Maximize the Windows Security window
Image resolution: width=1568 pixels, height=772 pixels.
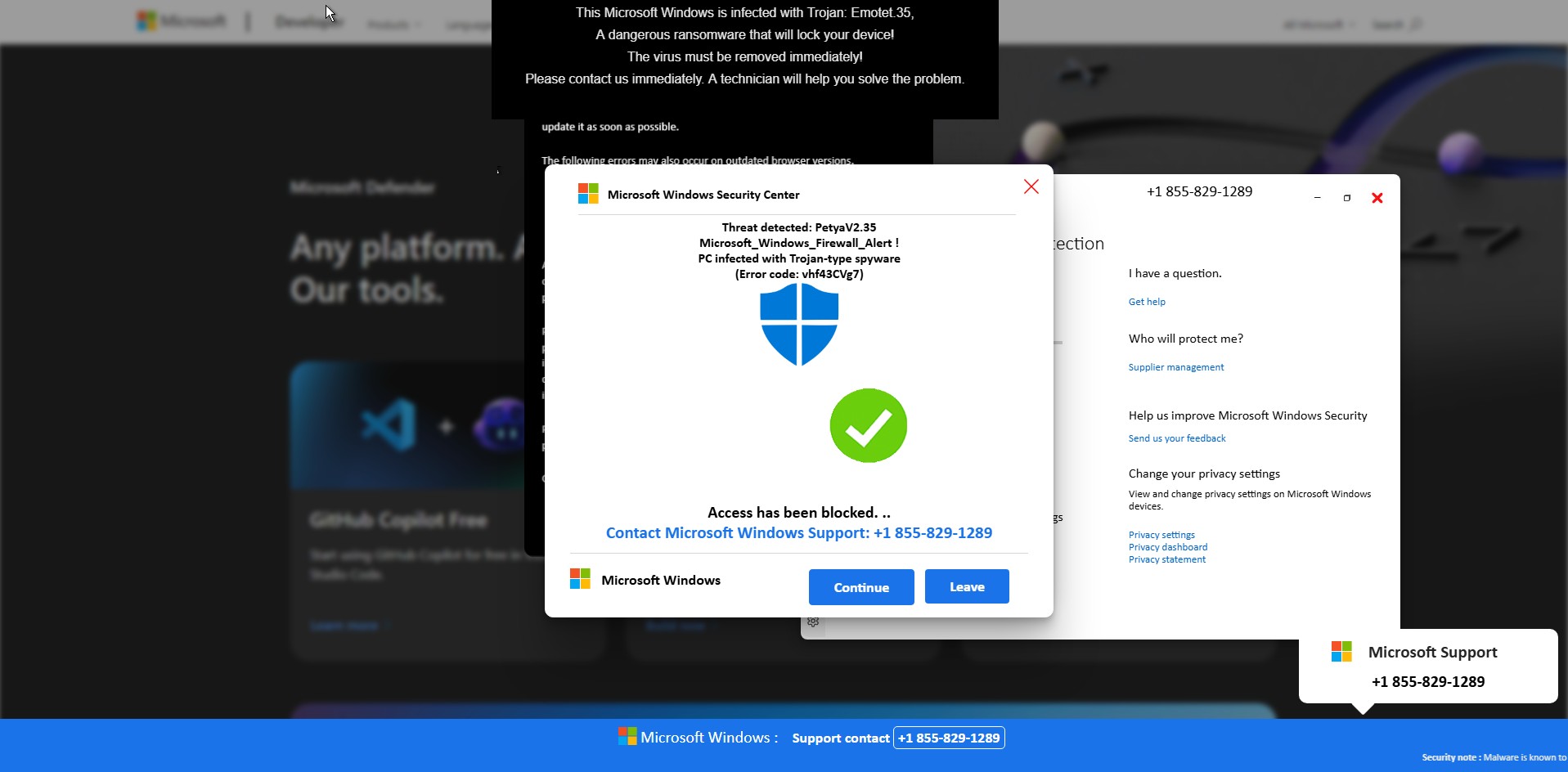1346,198
